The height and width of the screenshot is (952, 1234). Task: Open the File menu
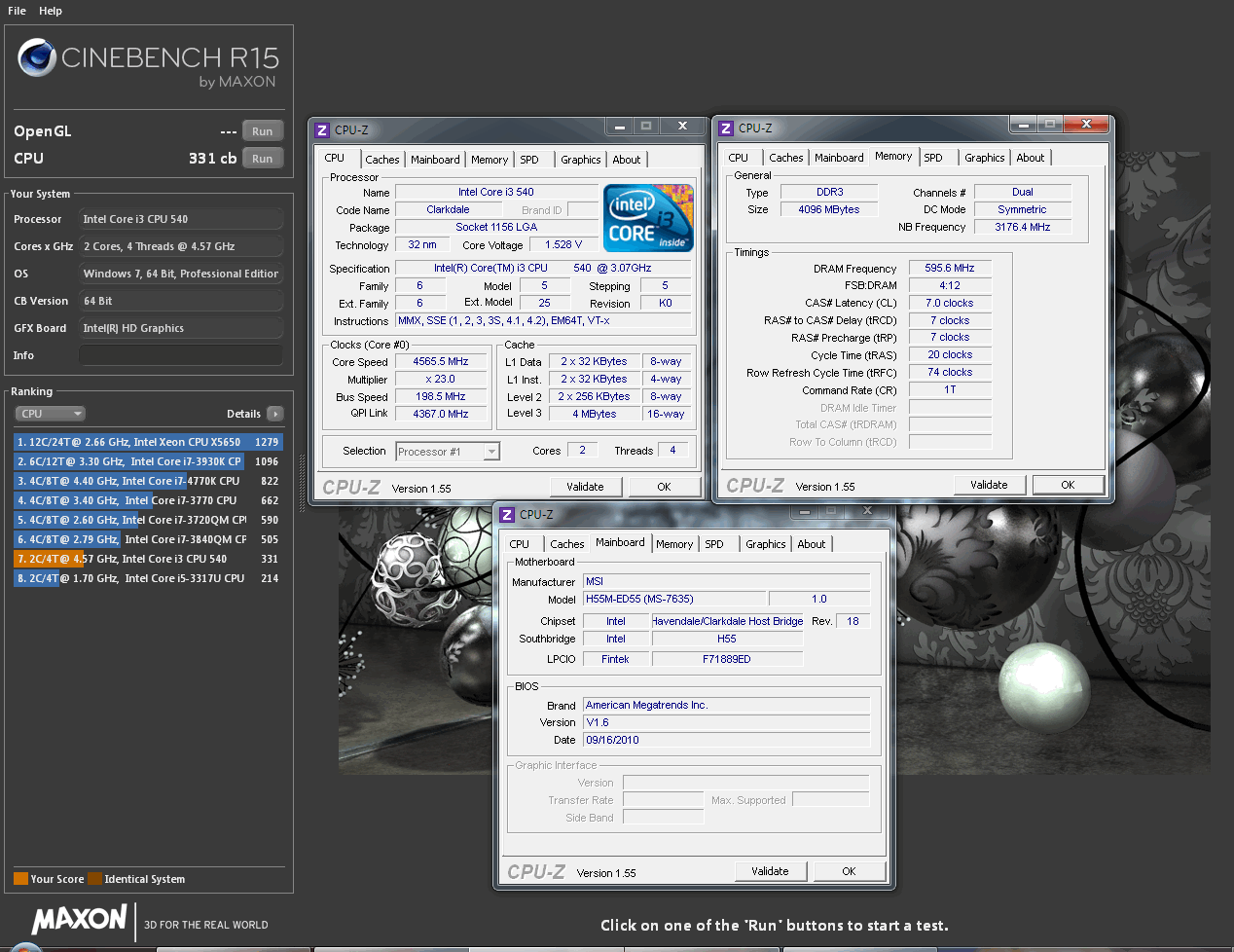point(17,11)
